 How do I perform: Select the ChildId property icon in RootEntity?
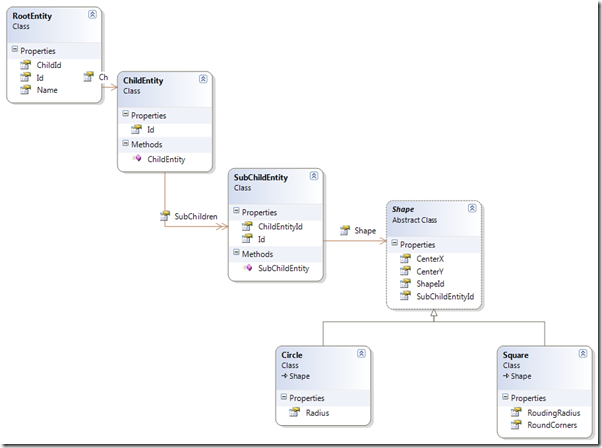[x=25, y=65]
